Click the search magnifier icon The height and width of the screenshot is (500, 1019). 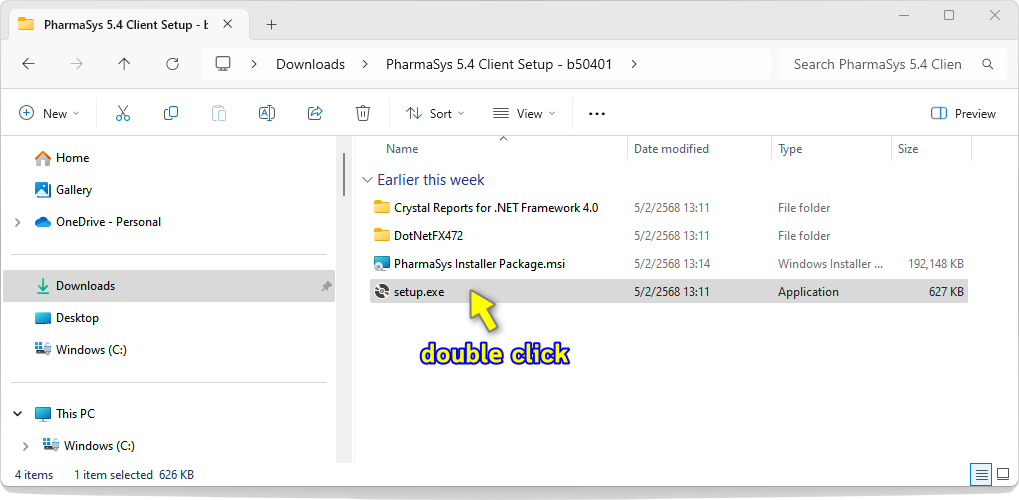point(987,64)
